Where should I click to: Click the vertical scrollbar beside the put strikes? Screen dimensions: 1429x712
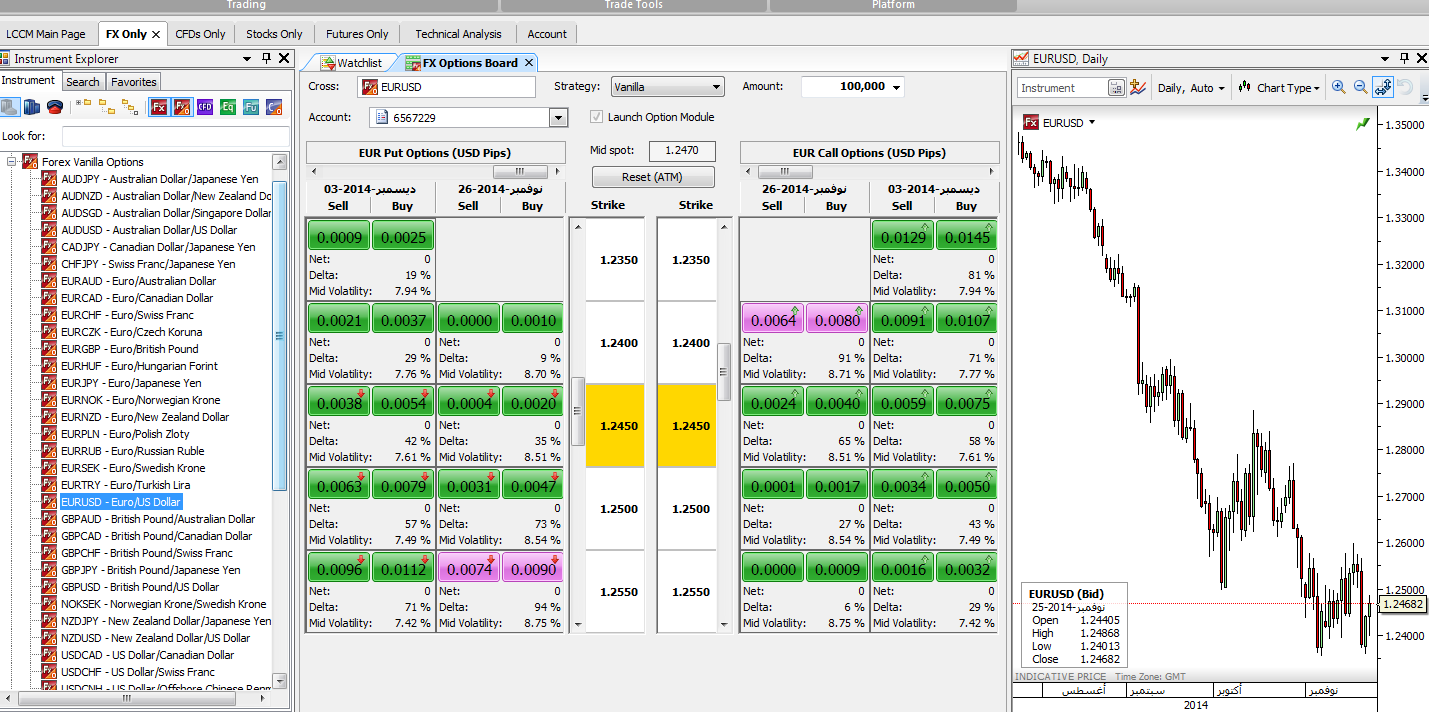577,411
